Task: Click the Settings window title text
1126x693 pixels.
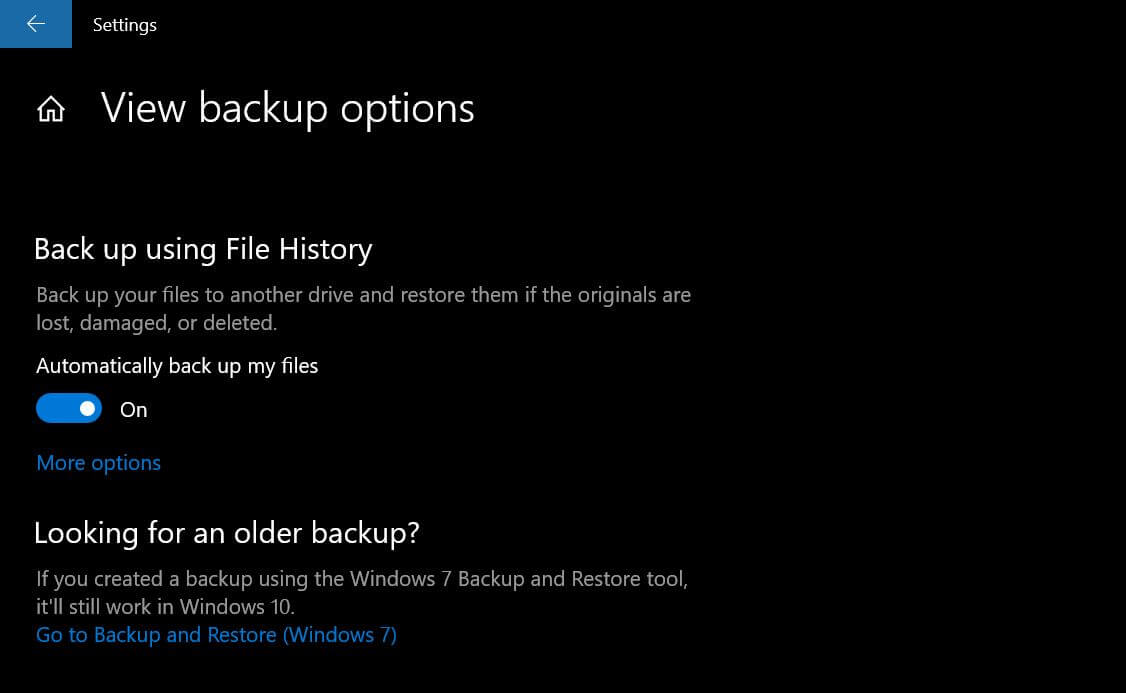Action: pos(125,25)
